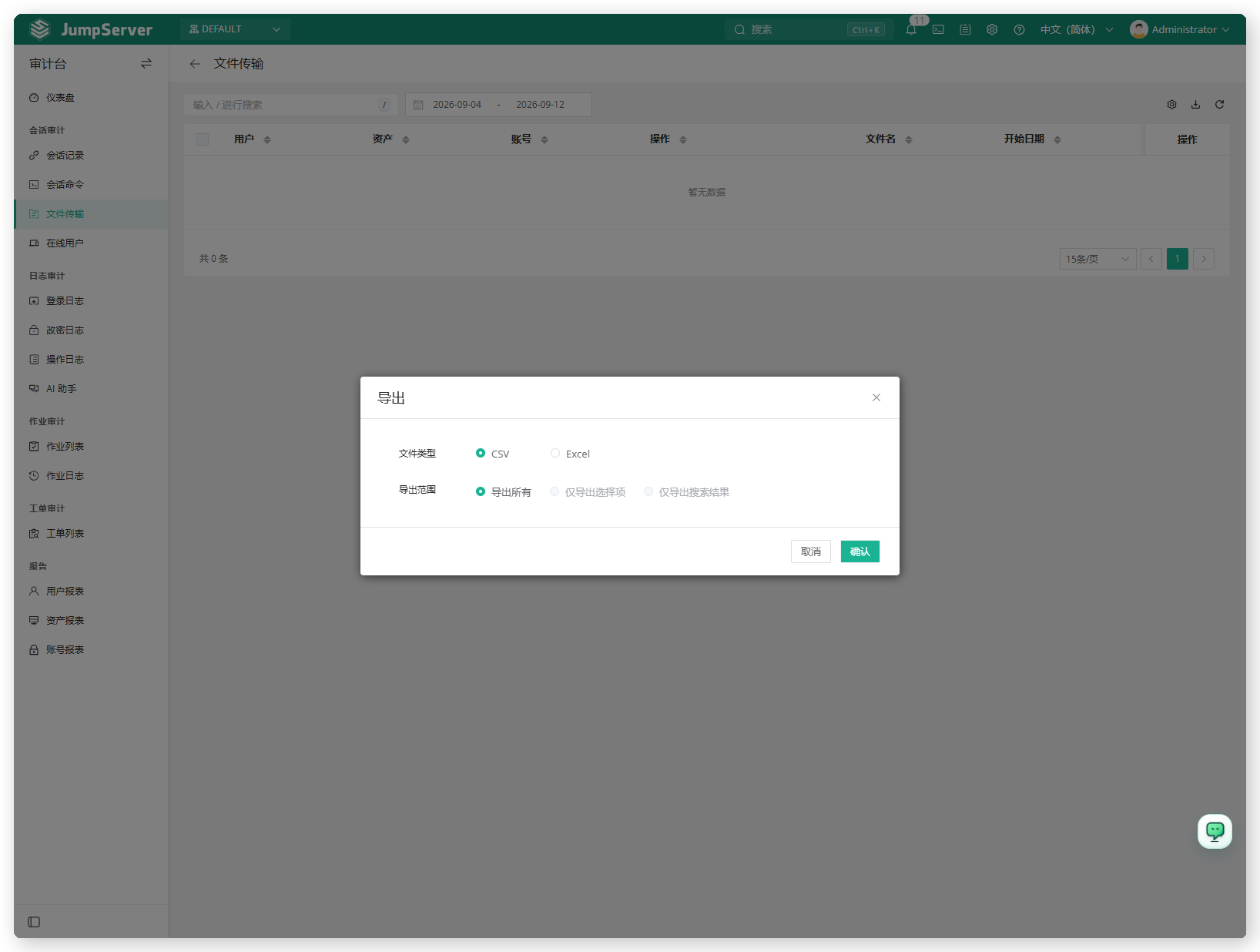Collapse sidebar using bottom-left panel icon
The height and width of the screenshot is (952, 1260).
pyautogui.click(x=34, y=922)
